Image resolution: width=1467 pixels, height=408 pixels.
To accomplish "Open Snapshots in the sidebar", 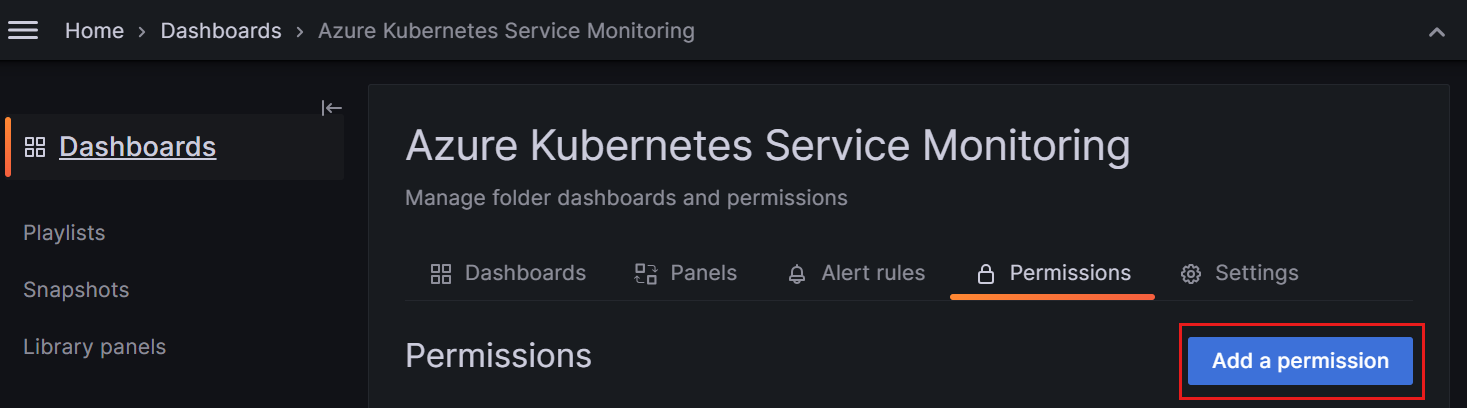I will [x=76, y=290].
